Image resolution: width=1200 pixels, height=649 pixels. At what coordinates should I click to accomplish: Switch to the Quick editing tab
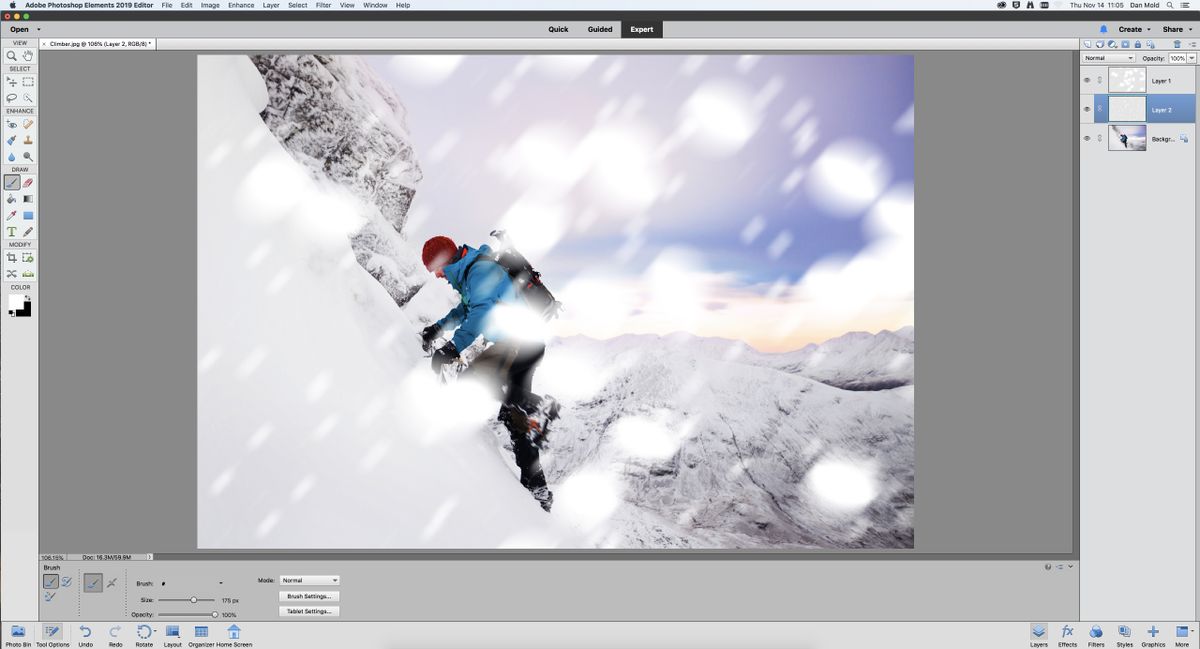556,29
